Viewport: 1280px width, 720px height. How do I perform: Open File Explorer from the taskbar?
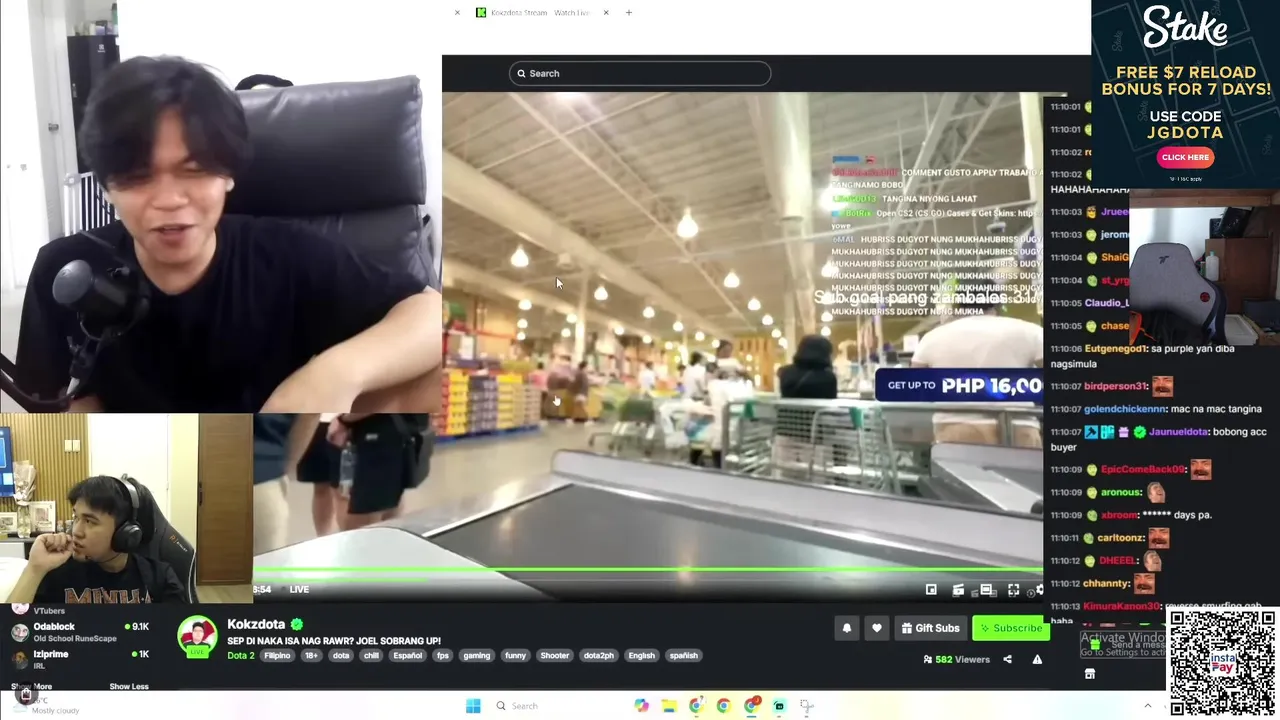coord(669,706)
